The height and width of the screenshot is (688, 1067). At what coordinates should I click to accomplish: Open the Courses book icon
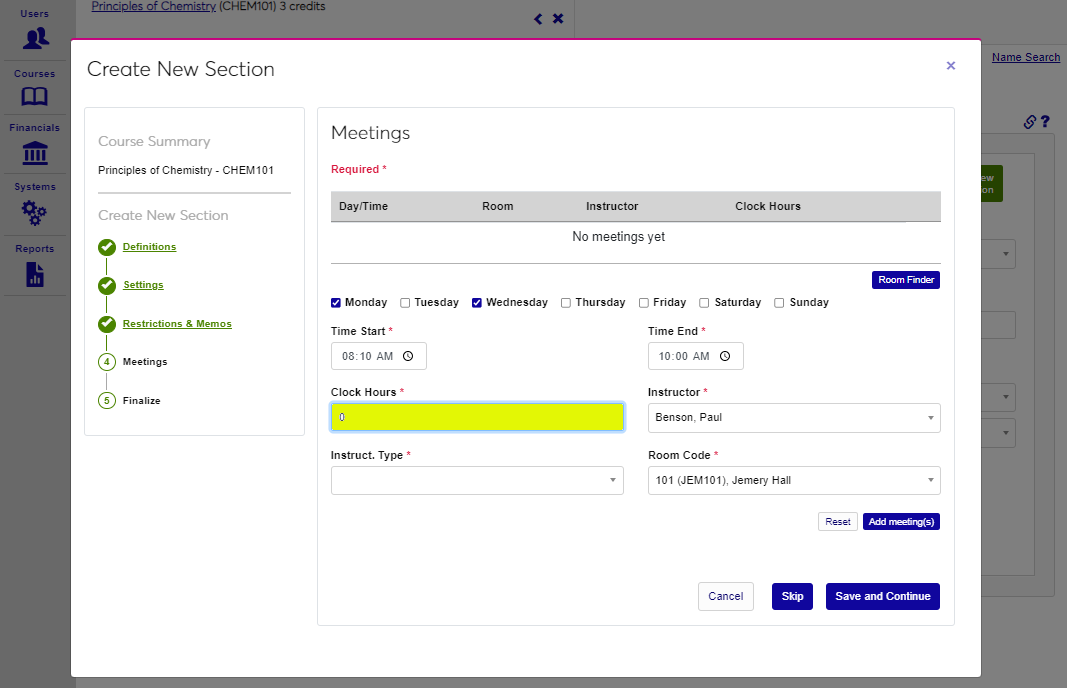coord(35,96)
